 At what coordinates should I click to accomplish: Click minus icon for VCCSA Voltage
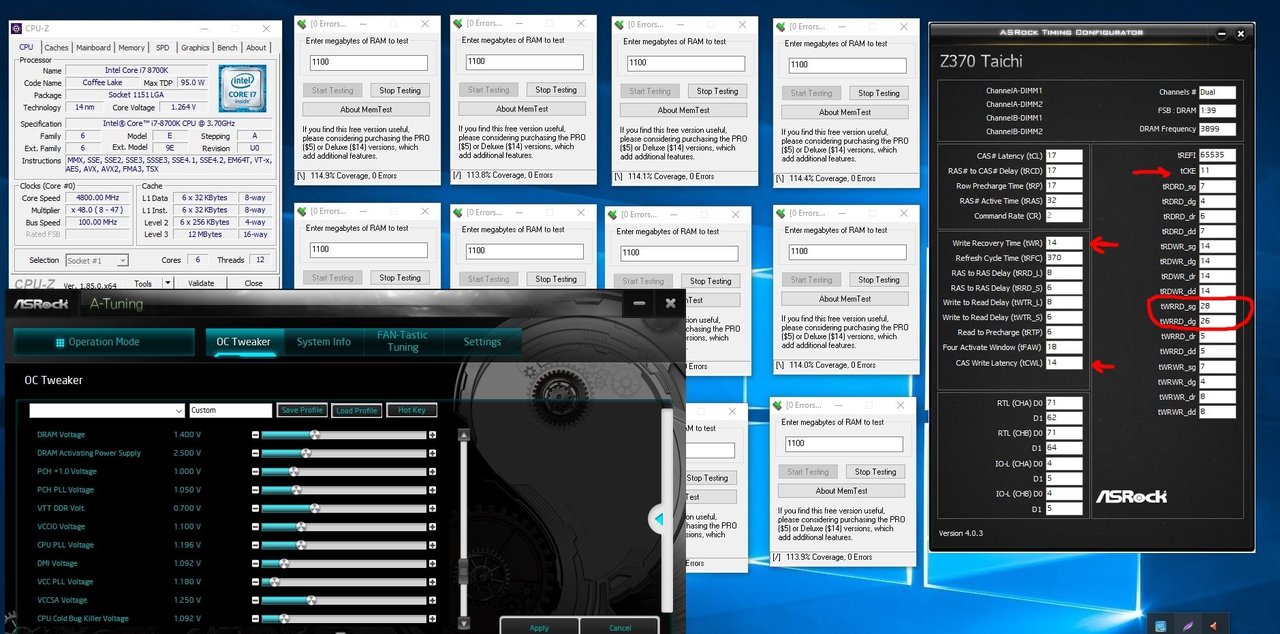click(x=255, y=600)
